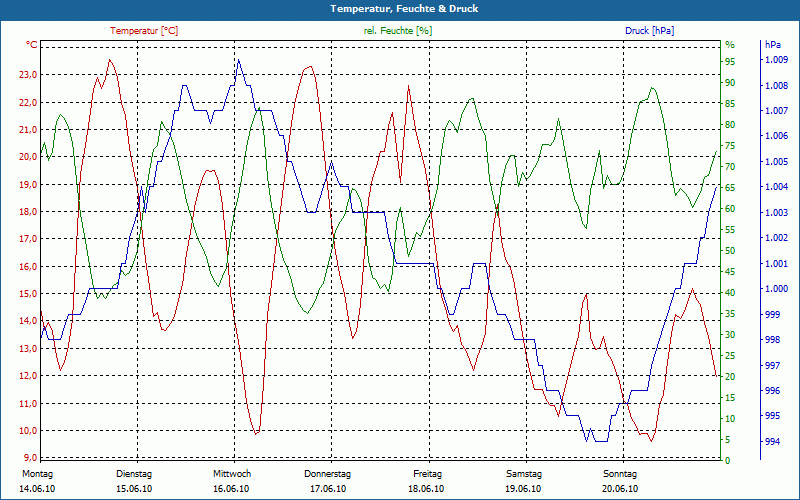Click the '994' pressure axis value

772,441
